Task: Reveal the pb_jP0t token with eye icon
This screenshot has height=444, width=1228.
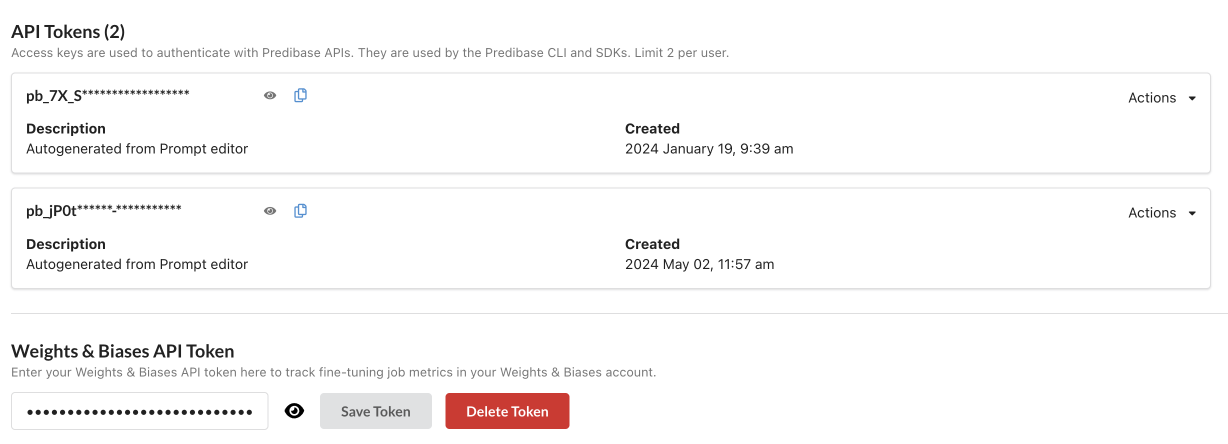Action: (x=270, y=211)
